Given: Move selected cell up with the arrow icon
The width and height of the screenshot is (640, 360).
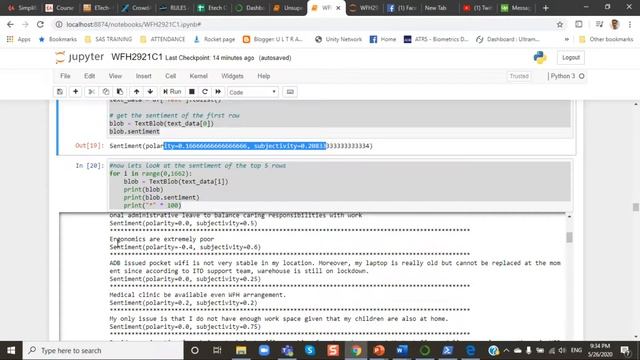Looking at the screenshot, I should 136,92.
